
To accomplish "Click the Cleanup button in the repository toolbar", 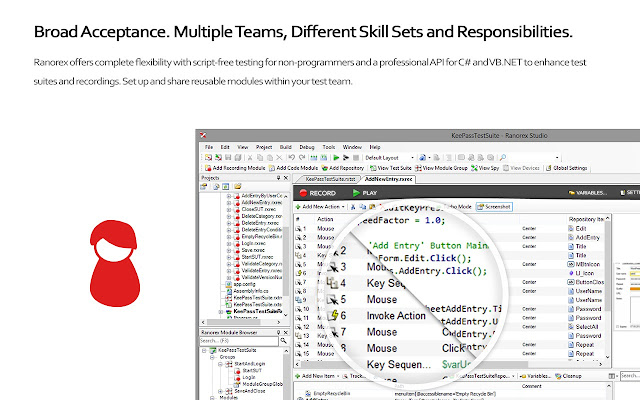I will tap(568, 376).
